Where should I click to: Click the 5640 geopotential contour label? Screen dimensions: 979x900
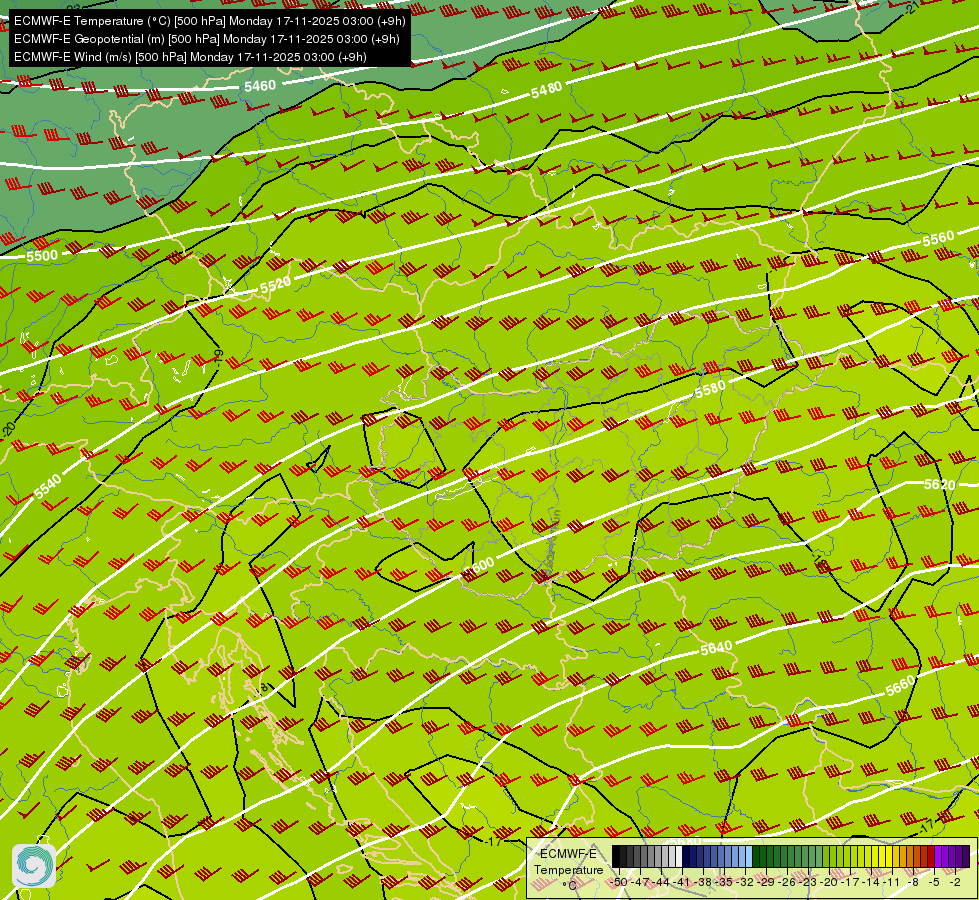[716, 648]
